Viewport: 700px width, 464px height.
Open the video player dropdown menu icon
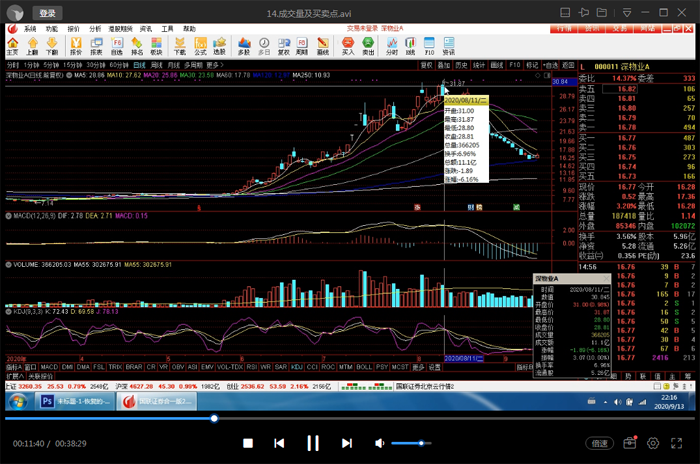coord(627,13)
